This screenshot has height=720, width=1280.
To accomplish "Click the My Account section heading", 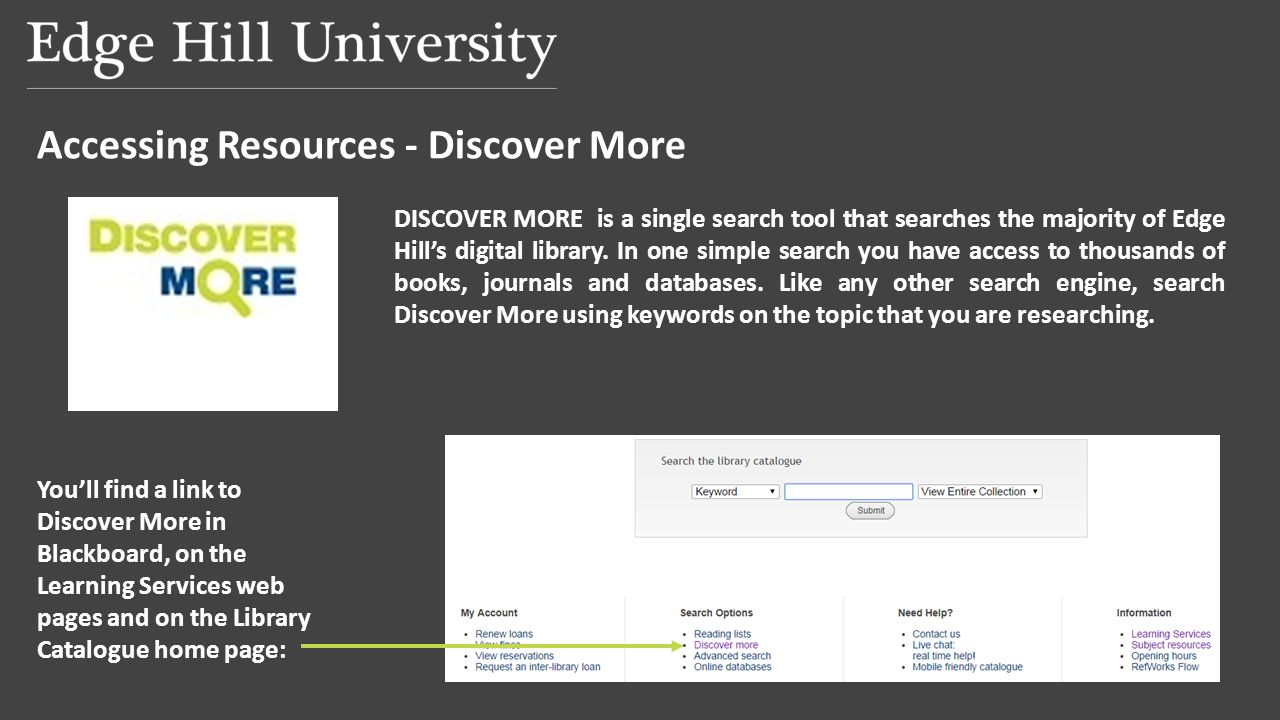I will point(489,613).
